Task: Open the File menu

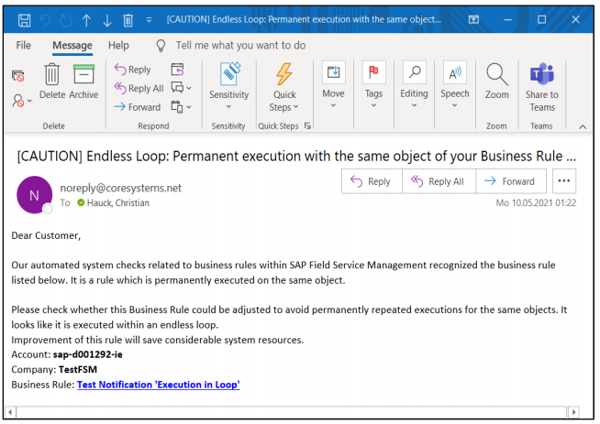Action: tap(23, 46)
